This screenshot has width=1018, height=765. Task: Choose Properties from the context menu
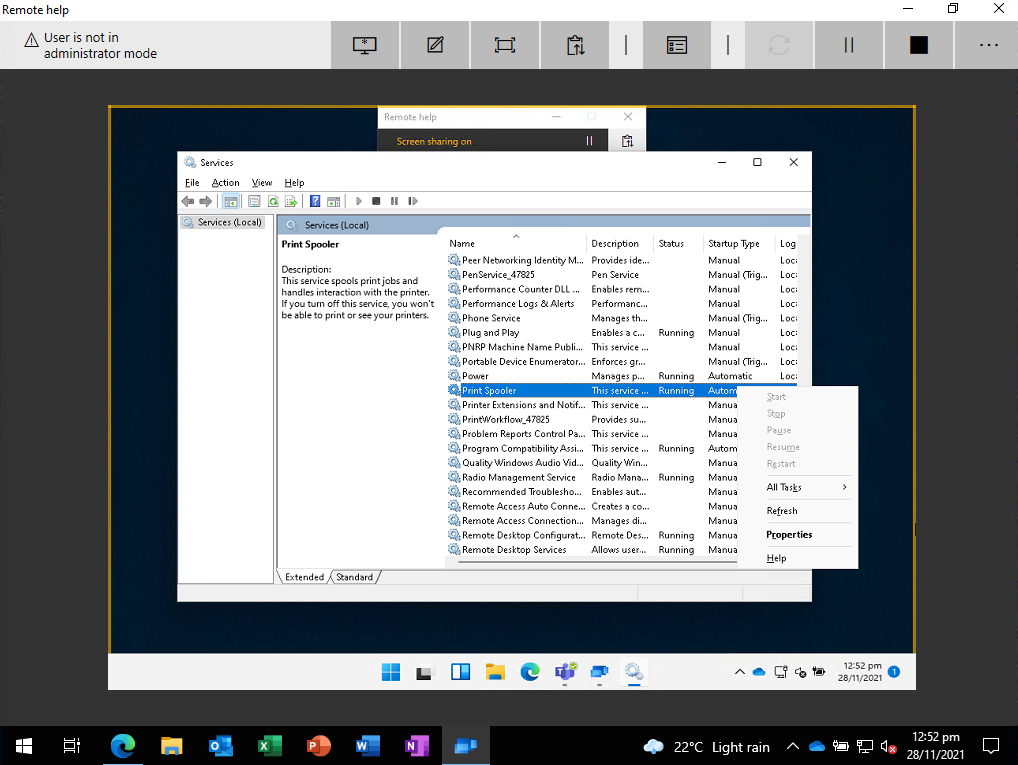click(789, 534)
